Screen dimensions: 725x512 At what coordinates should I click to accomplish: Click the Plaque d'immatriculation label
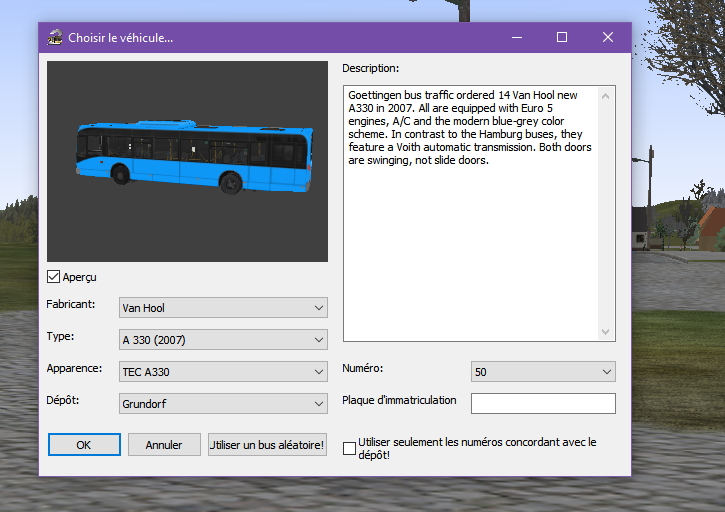tap(399, 400)
